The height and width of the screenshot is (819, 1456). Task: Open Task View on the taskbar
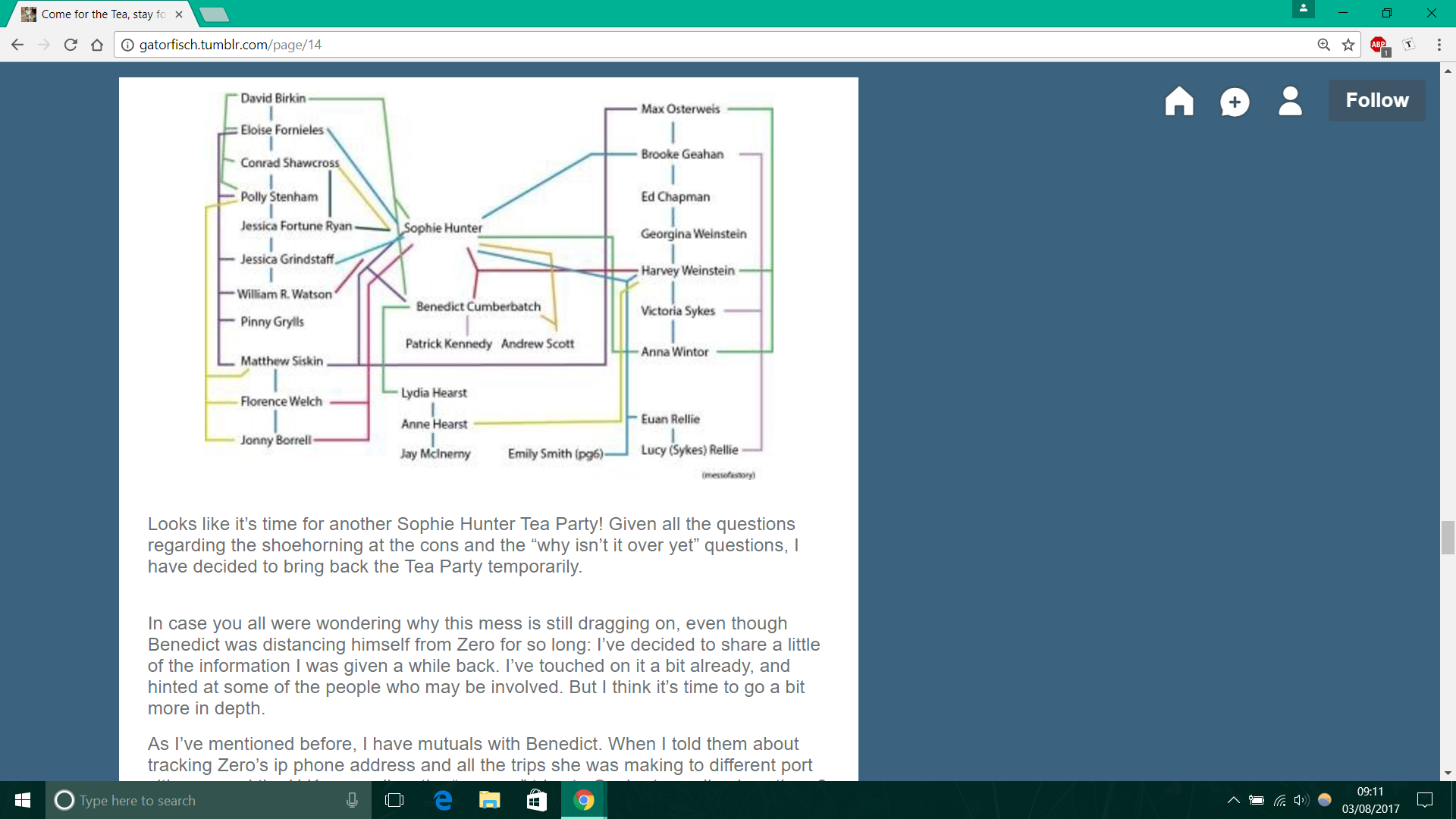click(394, 800)
